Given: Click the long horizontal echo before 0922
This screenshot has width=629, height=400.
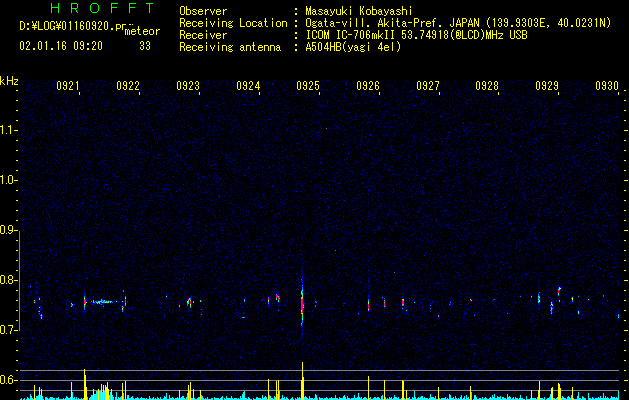Looking at the screenshot, I should (x=103, y=302).
